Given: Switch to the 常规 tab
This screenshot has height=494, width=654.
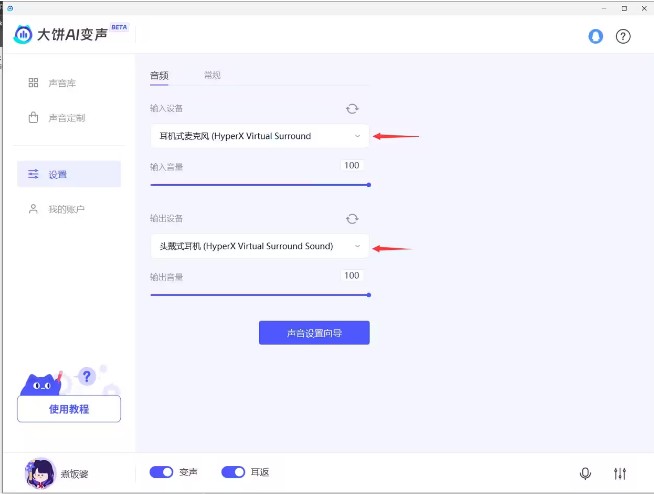Looking at the screenshot, I should click(212, 75).
